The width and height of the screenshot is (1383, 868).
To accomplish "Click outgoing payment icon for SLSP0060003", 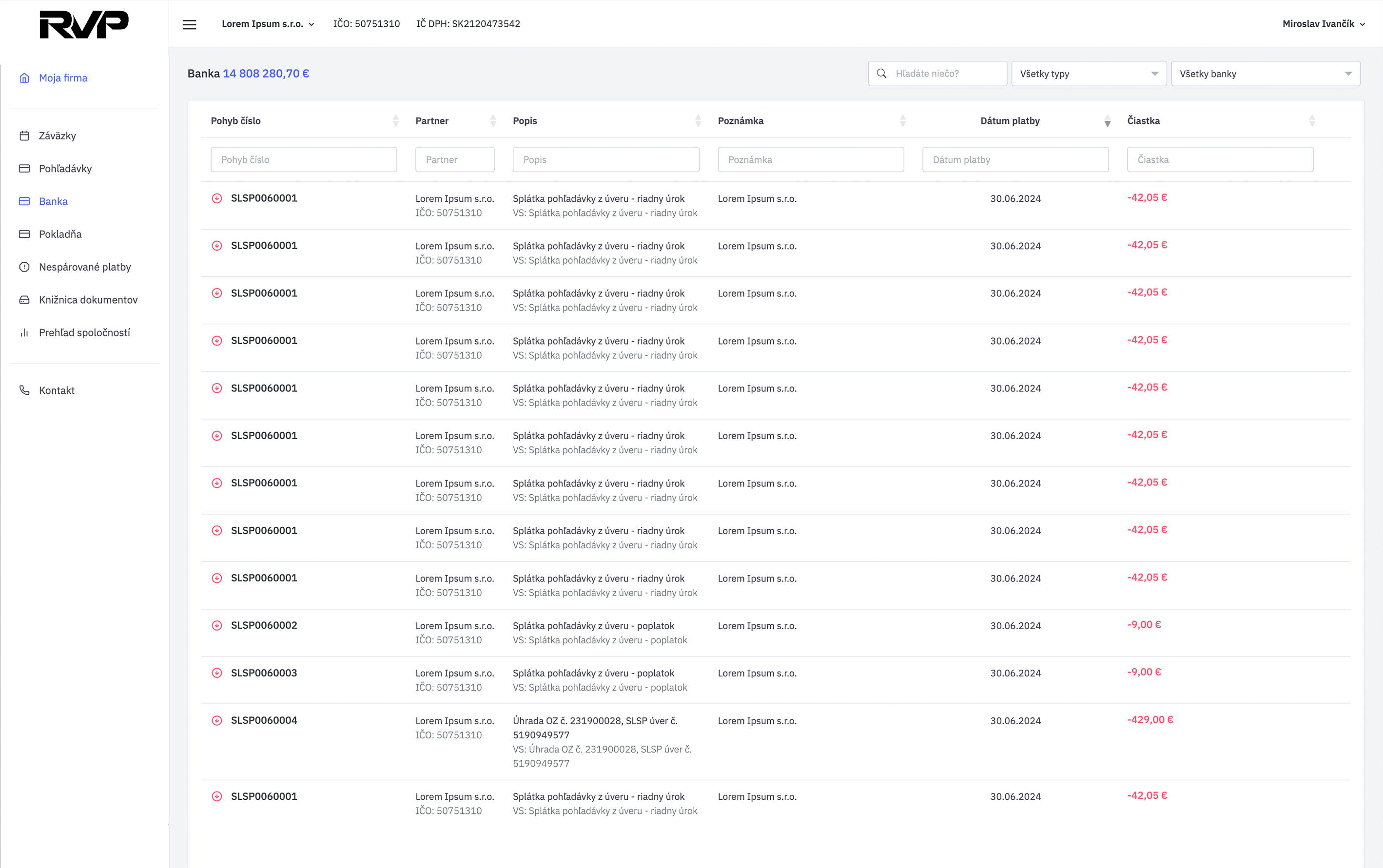I will point(217,673).
